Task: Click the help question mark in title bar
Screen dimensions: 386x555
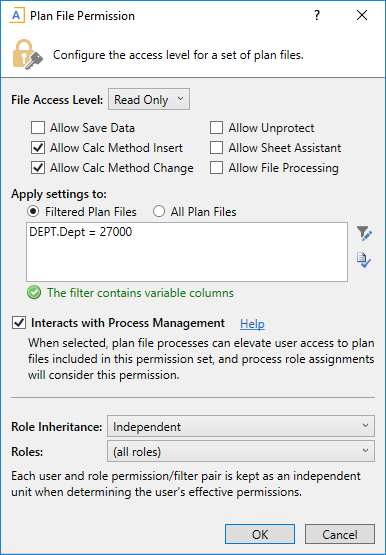Action: (317, 16)
